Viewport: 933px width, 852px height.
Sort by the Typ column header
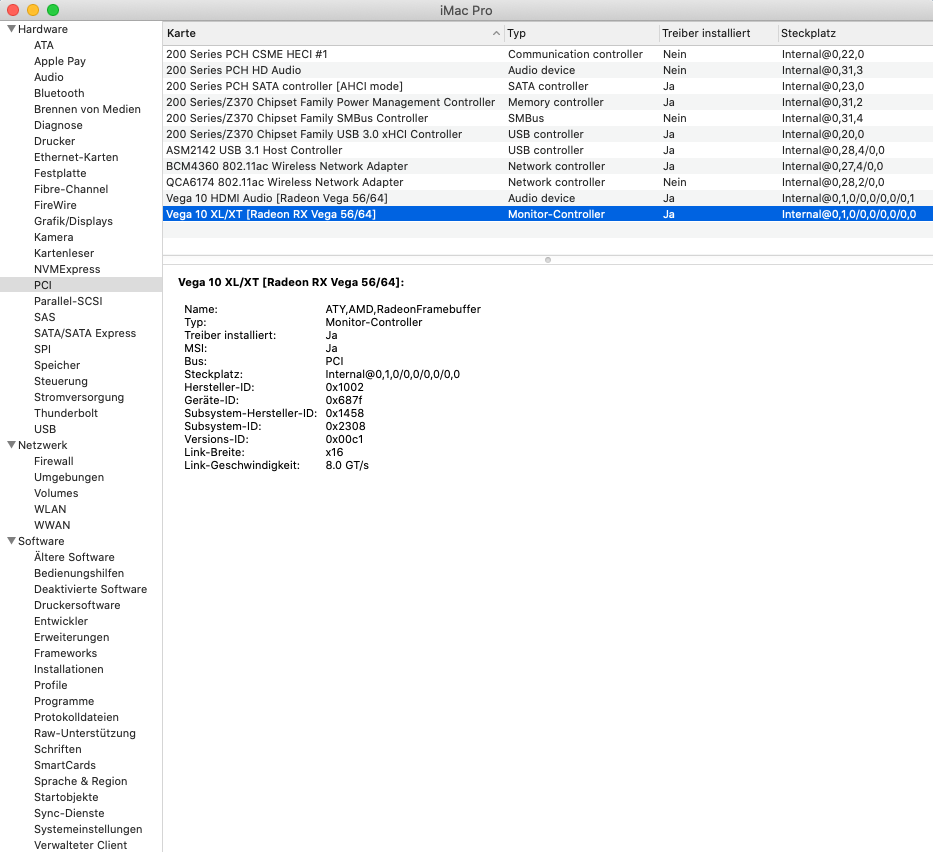582,33
